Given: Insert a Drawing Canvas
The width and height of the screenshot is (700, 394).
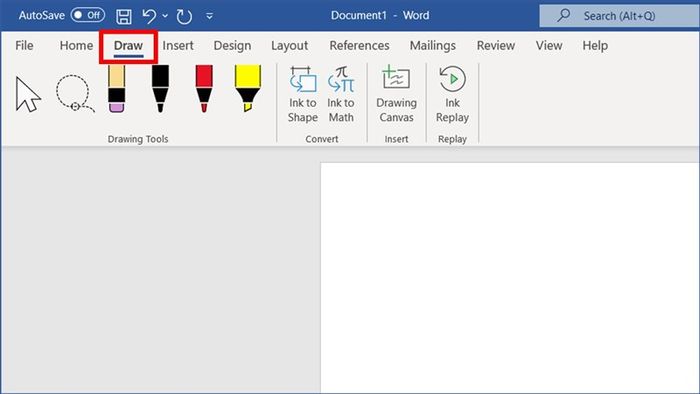Looking at the screenshot, I should point(396,95).
